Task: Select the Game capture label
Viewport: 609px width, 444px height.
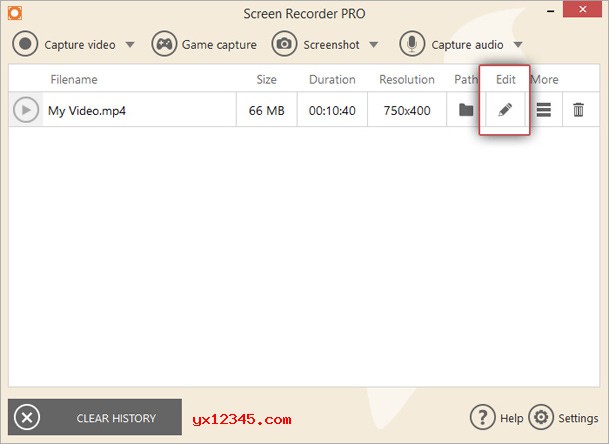Action: click(x=219, y=45)
